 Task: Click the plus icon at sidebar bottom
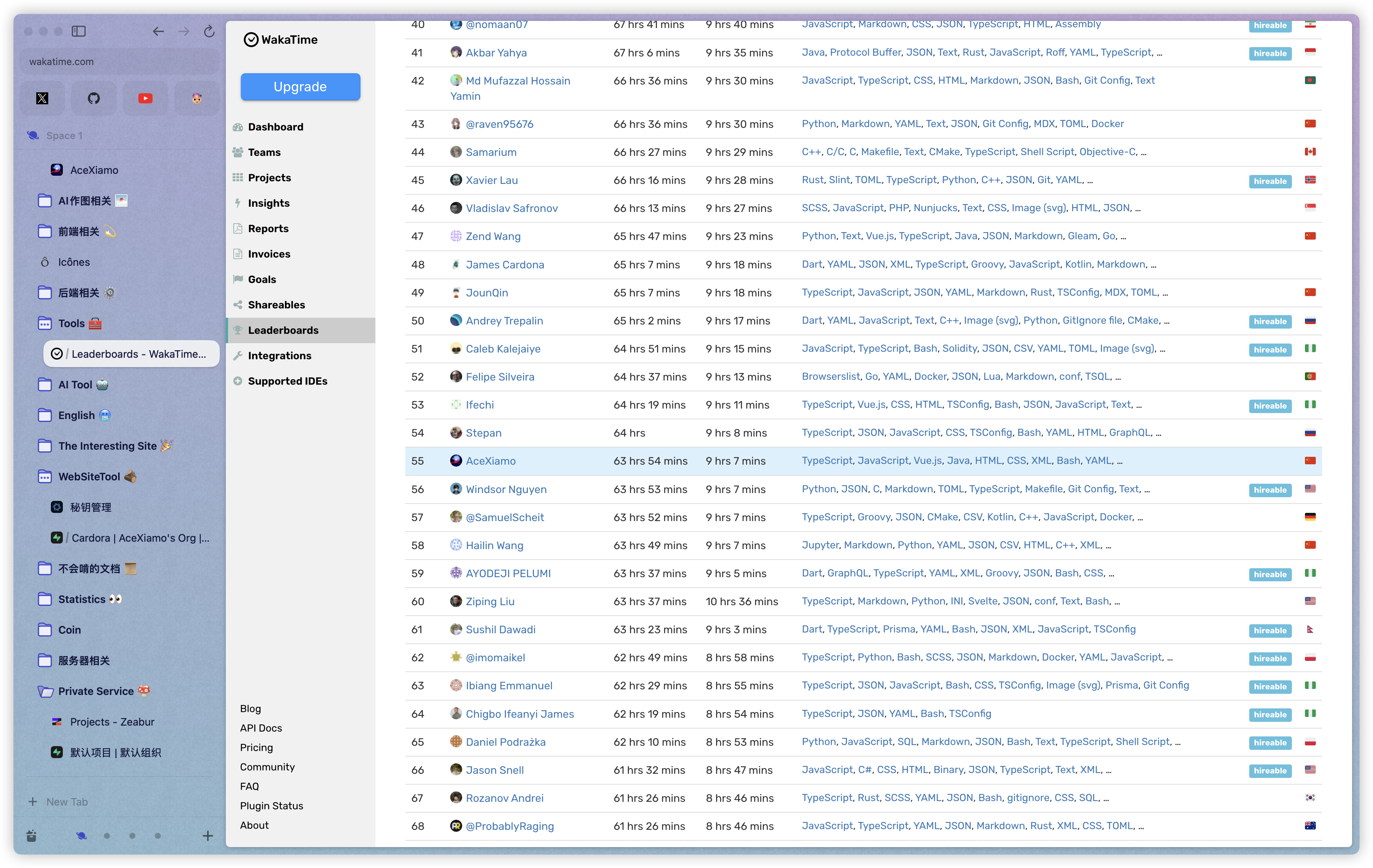tap(208, 836)
